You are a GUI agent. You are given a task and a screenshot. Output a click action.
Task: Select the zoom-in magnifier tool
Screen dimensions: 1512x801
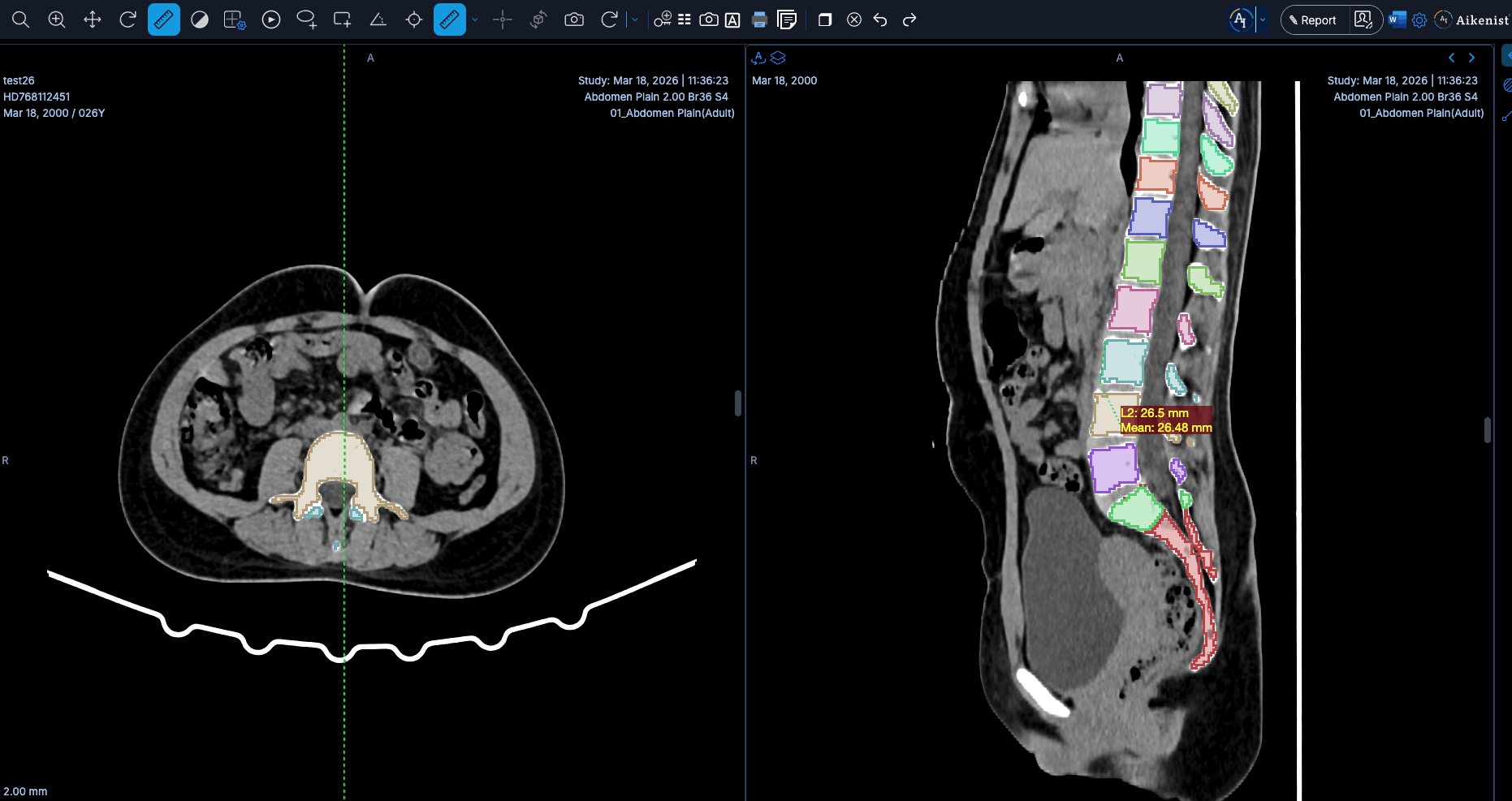[x=57, y=19]
